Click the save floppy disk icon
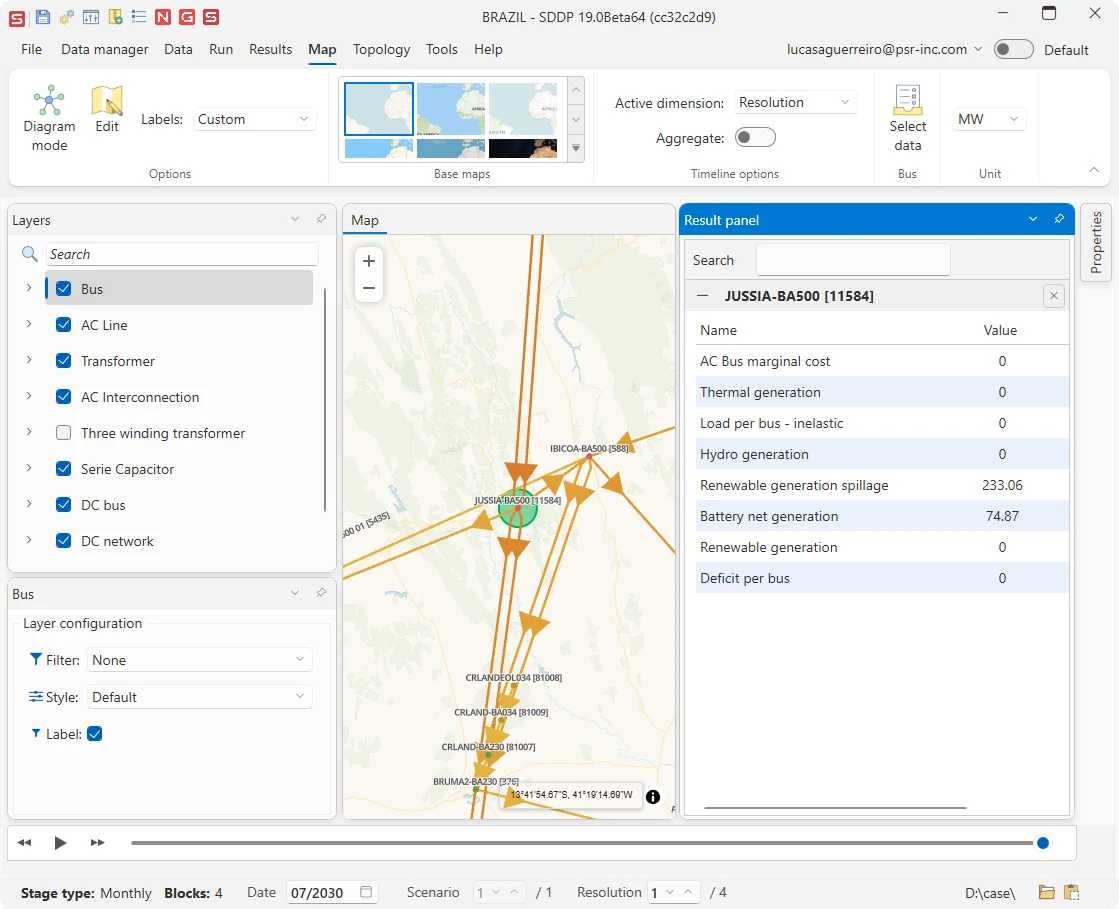 [43, 17]
